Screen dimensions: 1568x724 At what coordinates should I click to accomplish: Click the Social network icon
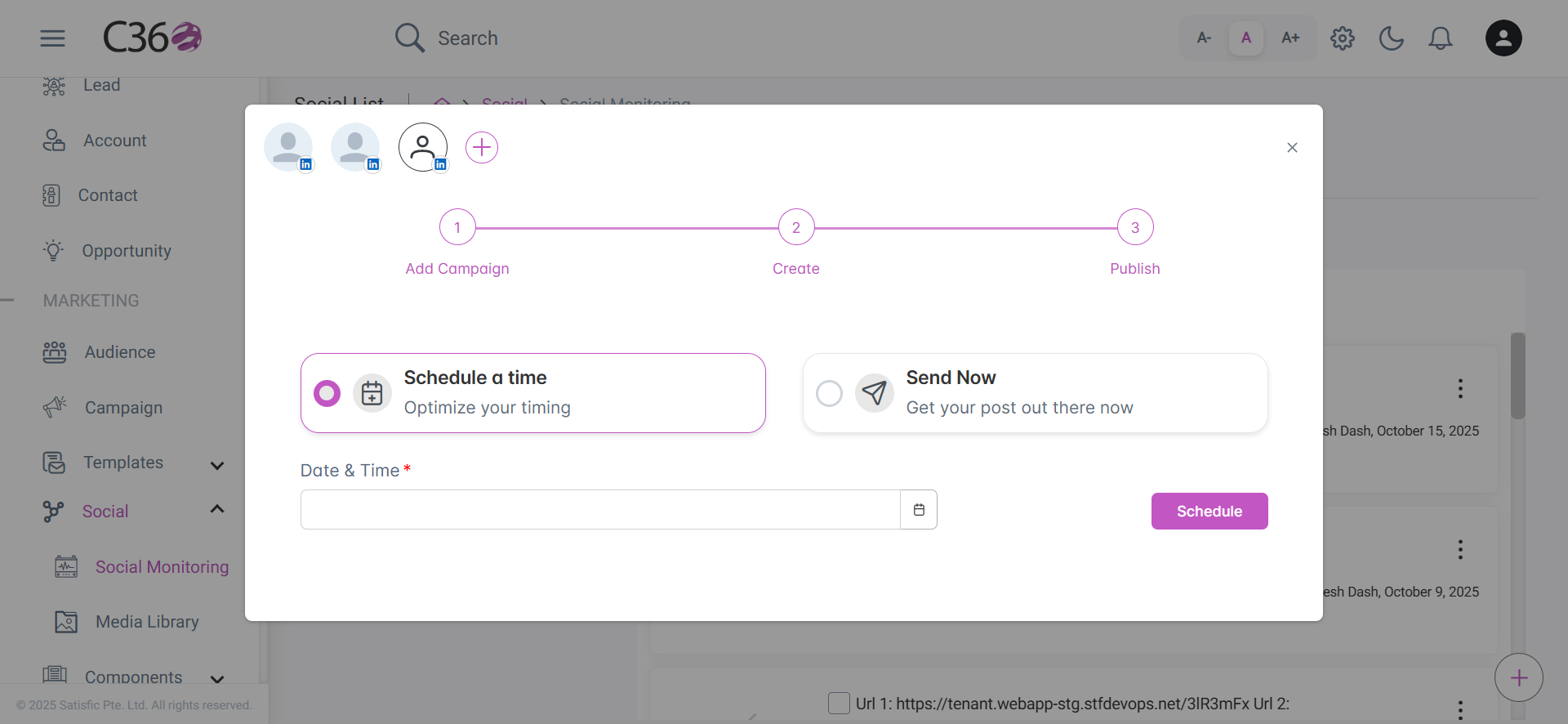tap(53, 512)
